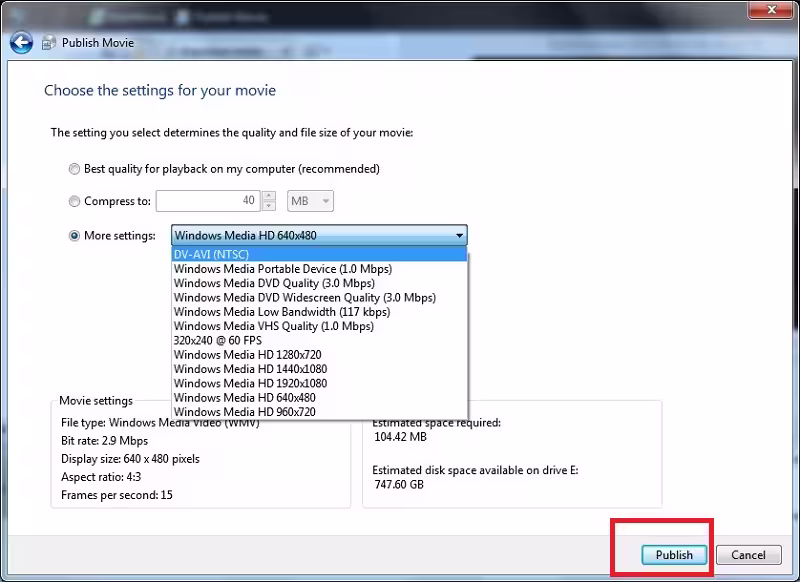Choose Windows Media DVD Widescreen Quality option
Image resolution: width=800 pixels, height=582 pixels.
point(319,297)
